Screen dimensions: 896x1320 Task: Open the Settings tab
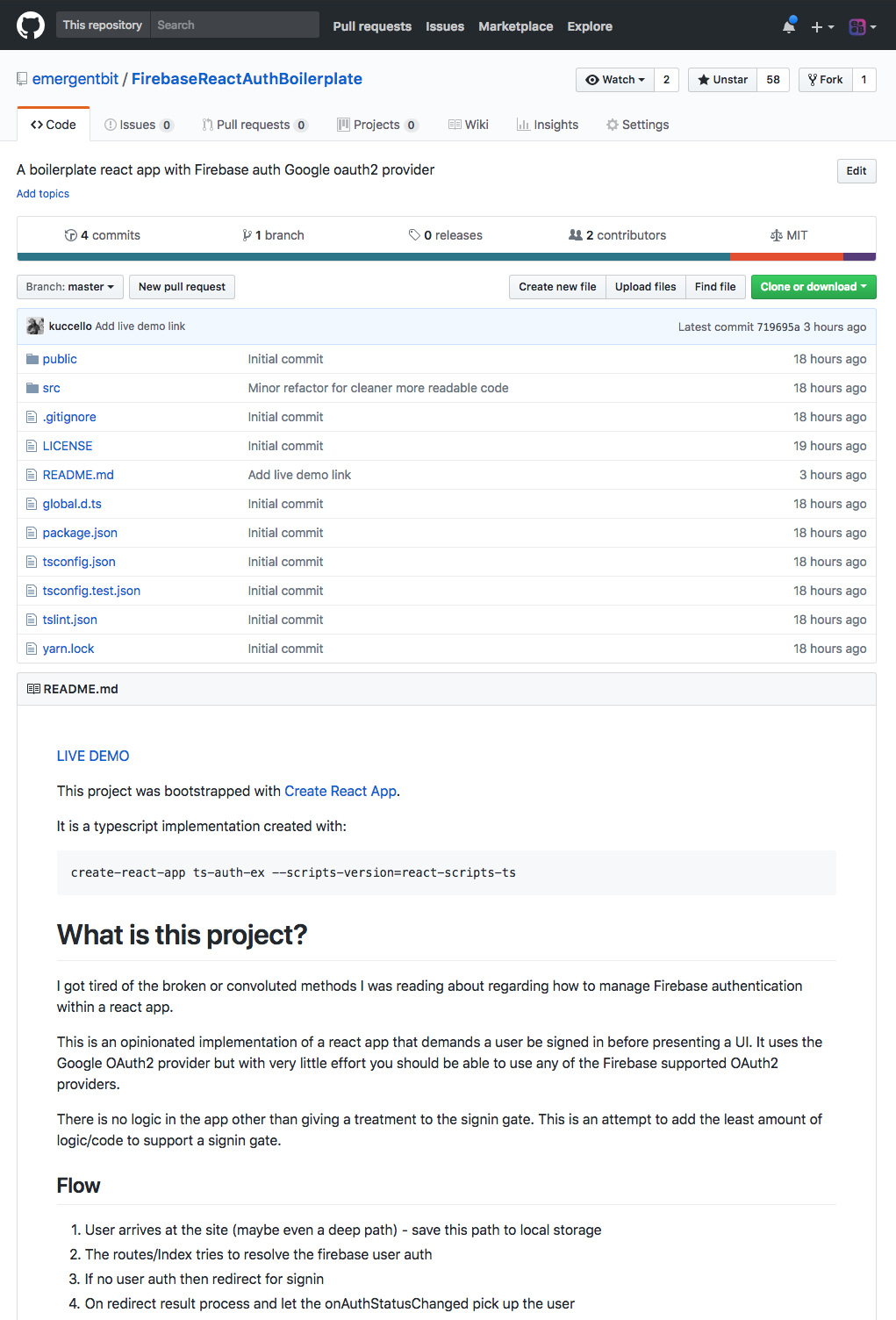[637, 125]
